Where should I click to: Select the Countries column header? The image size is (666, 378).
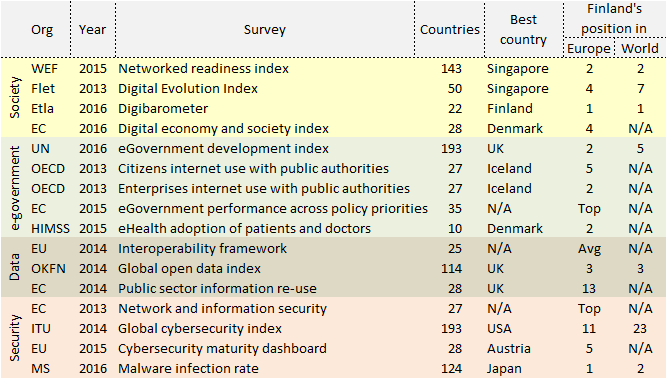(450, 30)
